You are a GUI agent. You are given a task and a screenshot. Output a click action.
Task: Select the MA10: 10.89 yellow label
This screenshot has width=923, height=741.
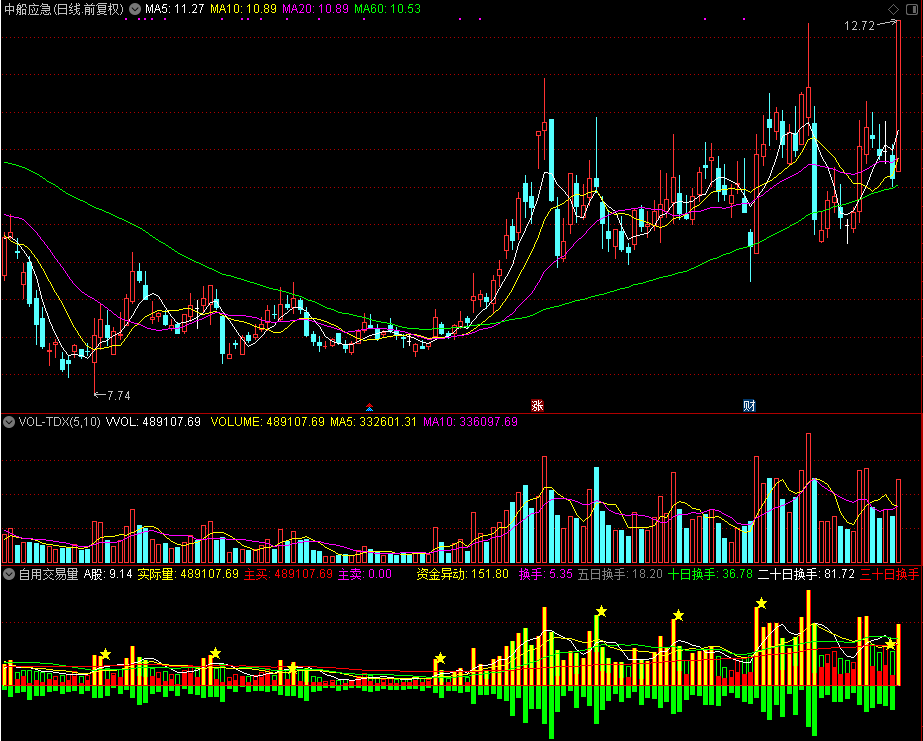(x=243, y=9)
